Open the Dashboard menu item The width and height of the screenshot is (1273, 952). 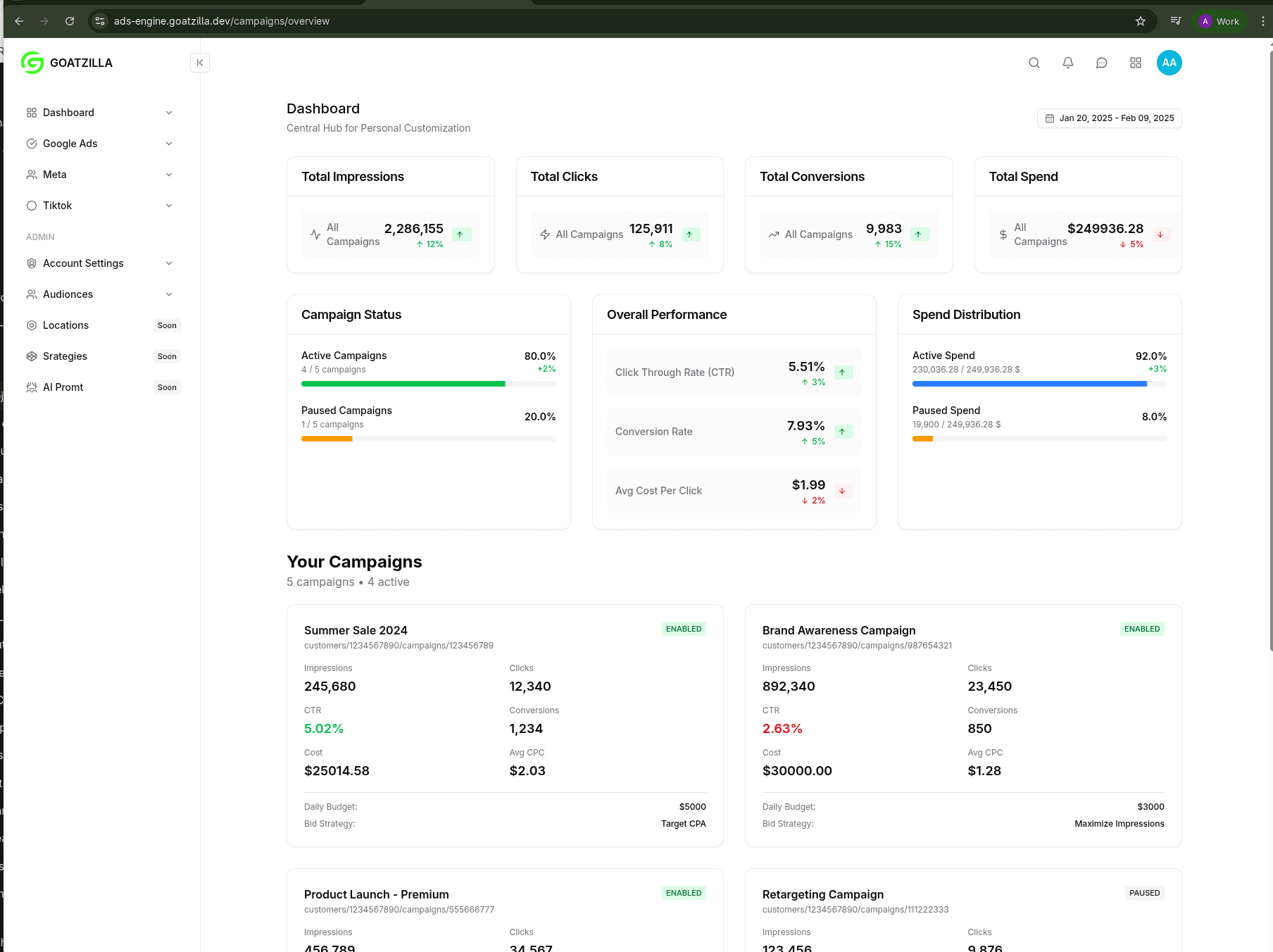pyautogui.click(x=68, y=113)
